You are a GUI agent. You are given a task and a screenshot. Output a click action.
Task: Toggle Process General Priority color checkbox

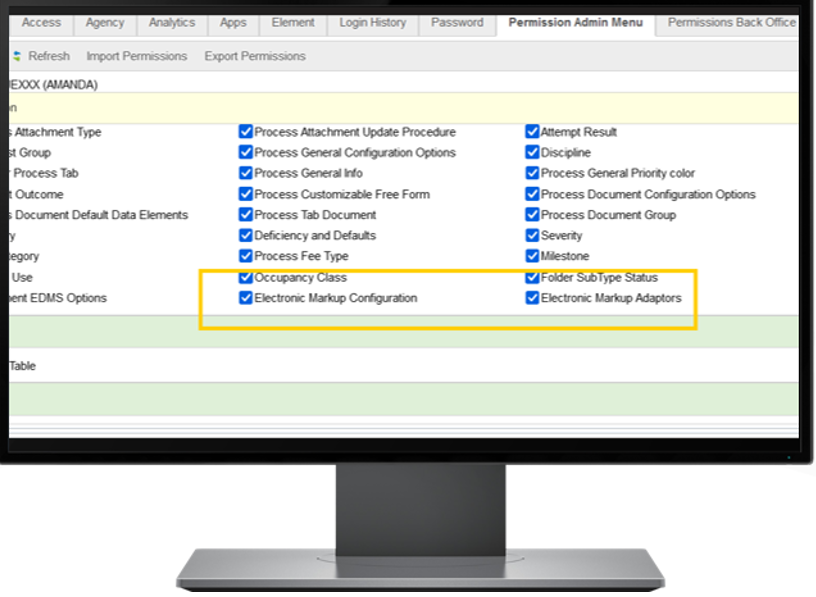click(x=533, y=173)
